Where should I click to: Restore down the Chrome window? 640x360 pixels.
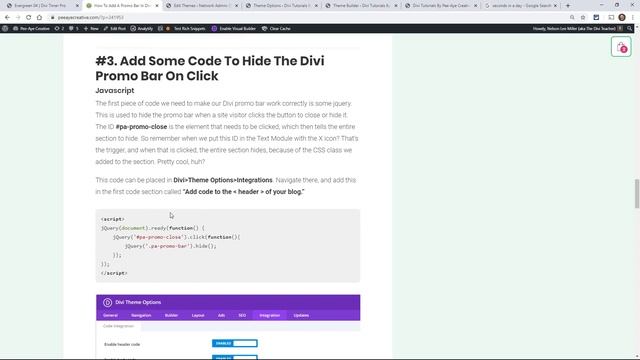coord(617,5)
